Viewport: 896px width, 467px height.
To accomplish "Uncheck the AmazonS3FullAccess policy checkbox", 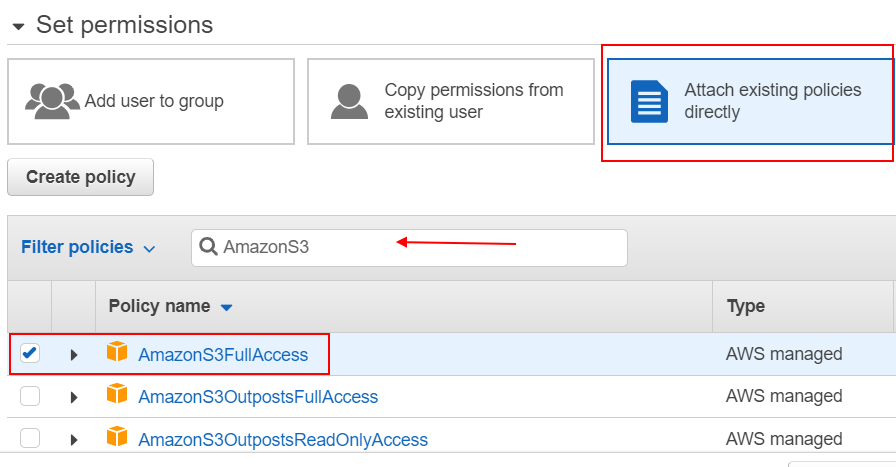I will (x=30, y=353).
